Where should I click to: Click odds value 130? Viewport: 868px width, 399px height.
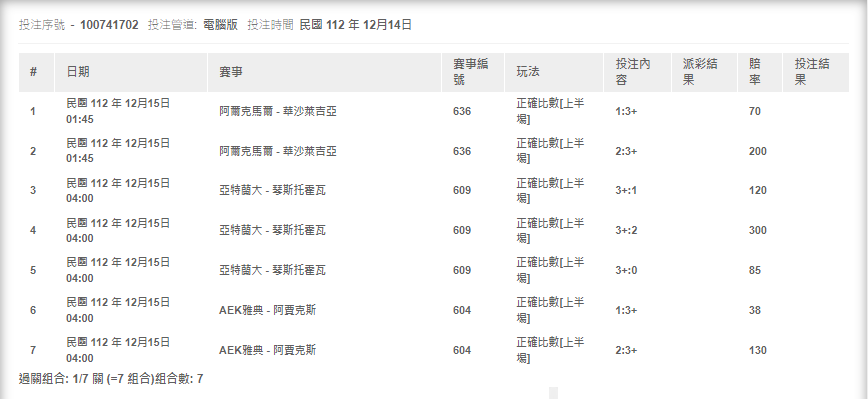click(x=757, y=350)
